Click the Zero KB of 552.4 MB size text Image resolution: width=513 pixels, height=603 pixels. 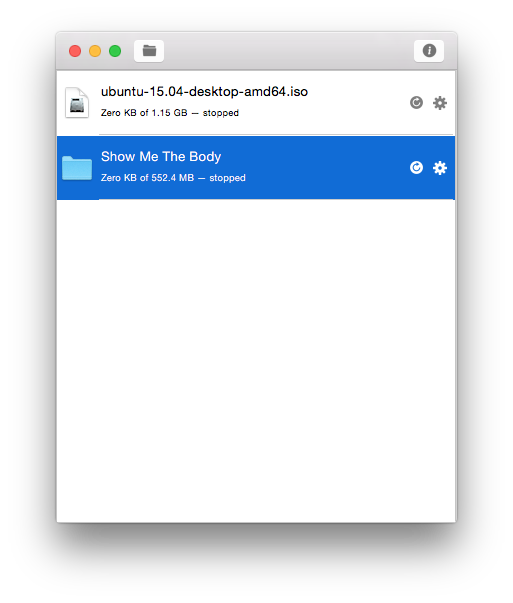click(147, 178)
